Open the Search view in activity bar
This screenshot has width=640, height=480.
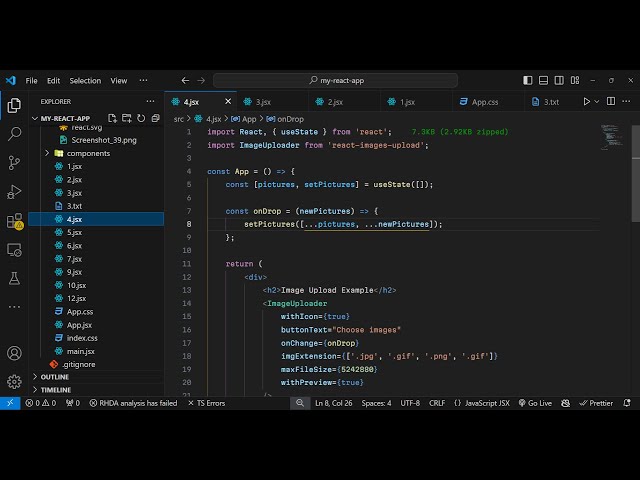click(14, 133)
